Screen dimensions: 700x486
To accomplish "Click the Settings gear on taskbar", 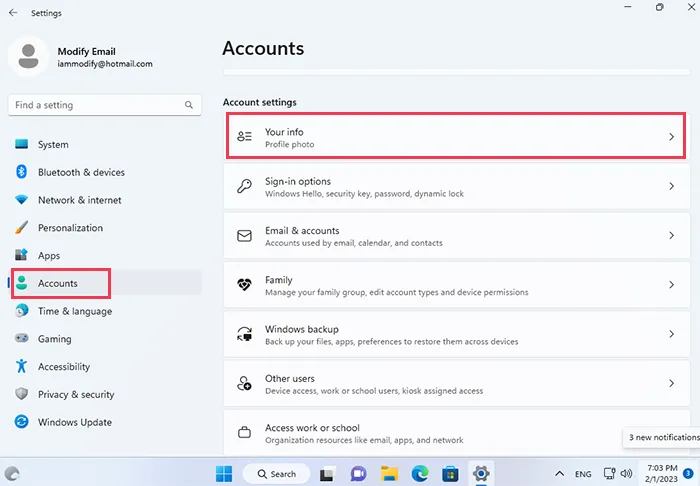I will point(481,473).
